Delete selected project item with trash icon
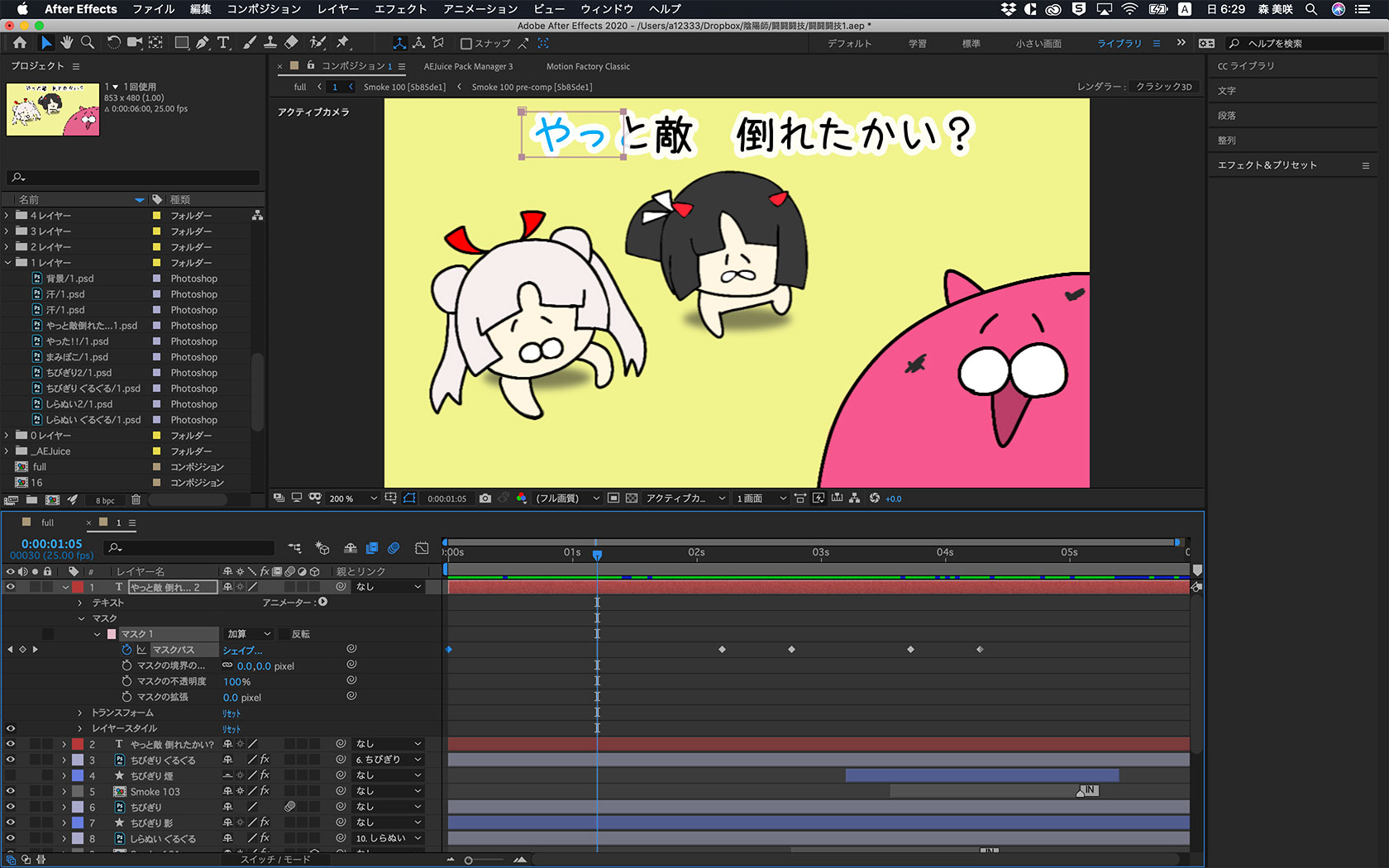Viewport: 1389px width, 868px height. [x=136, y=500]
